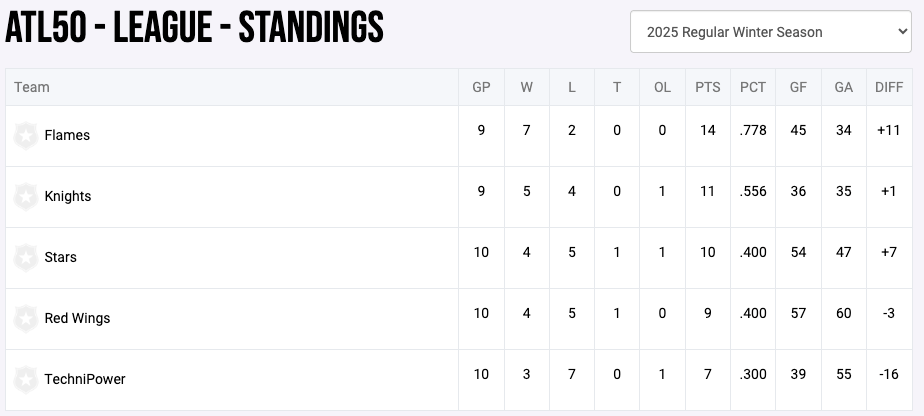
Task: Click the Stars team logo icon
Action: click(x=26, y=258)
